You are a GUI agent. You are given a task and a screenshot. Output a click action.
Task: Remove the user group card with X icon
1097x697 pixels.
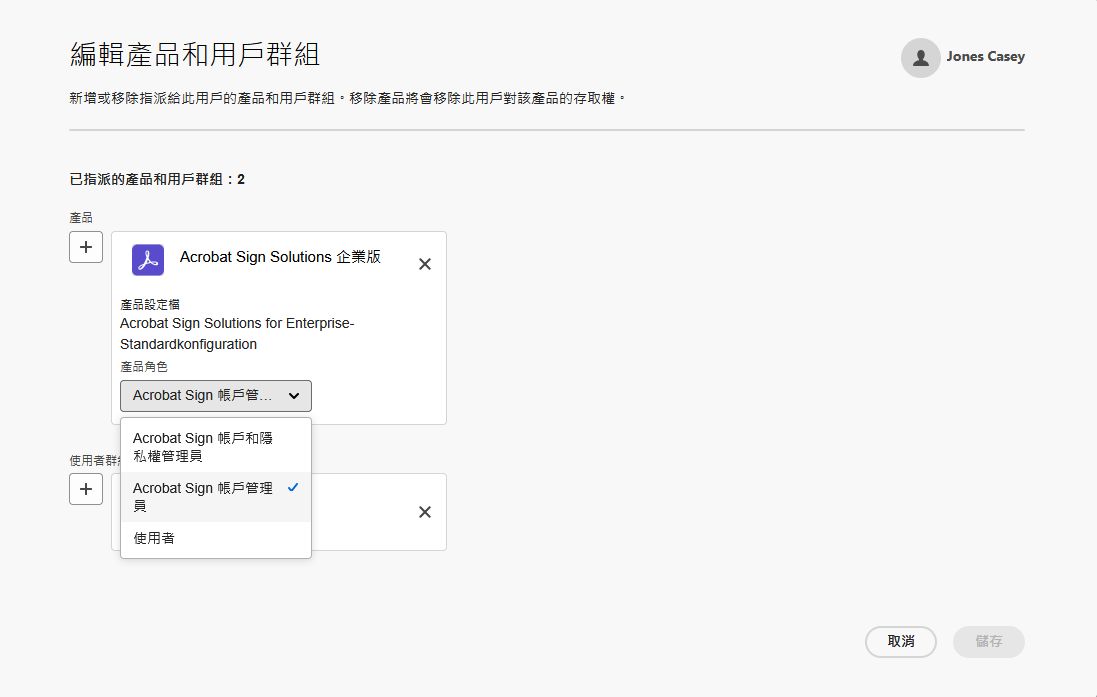425,512
